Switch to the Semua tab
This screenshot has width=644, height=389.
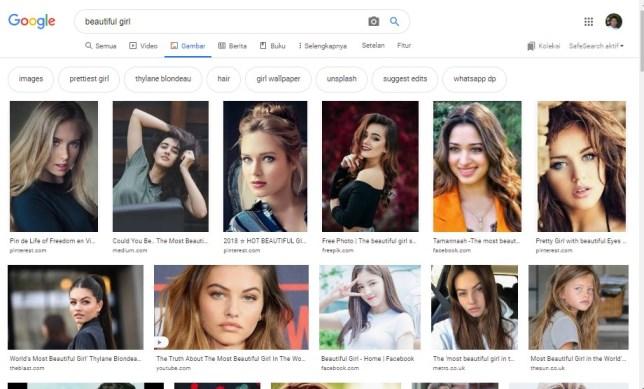[101, 46]
